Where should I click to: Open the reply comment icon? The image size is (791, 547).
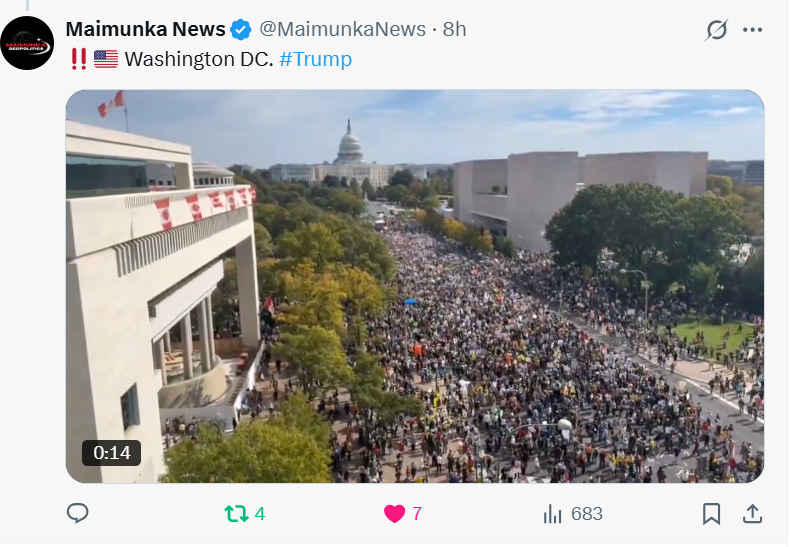tap(78, 513)
